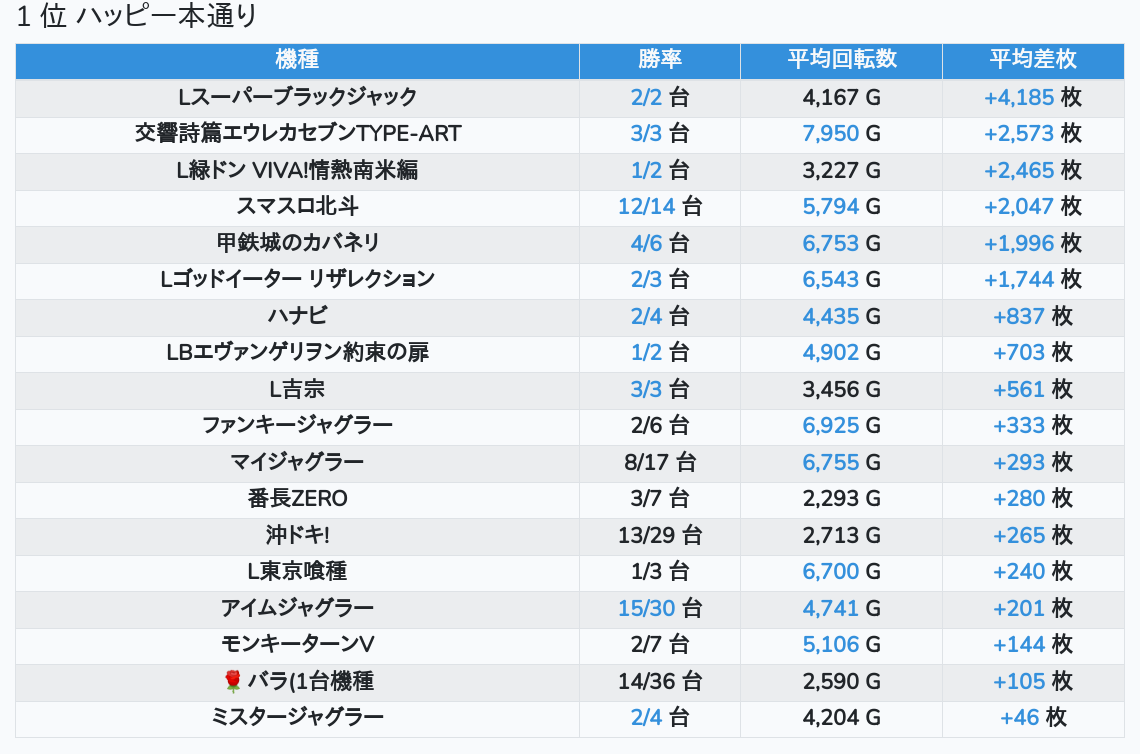Click medal difference +4,185 枚
This screenshot has width=1140, height=754.
(x=1033, y=97)
